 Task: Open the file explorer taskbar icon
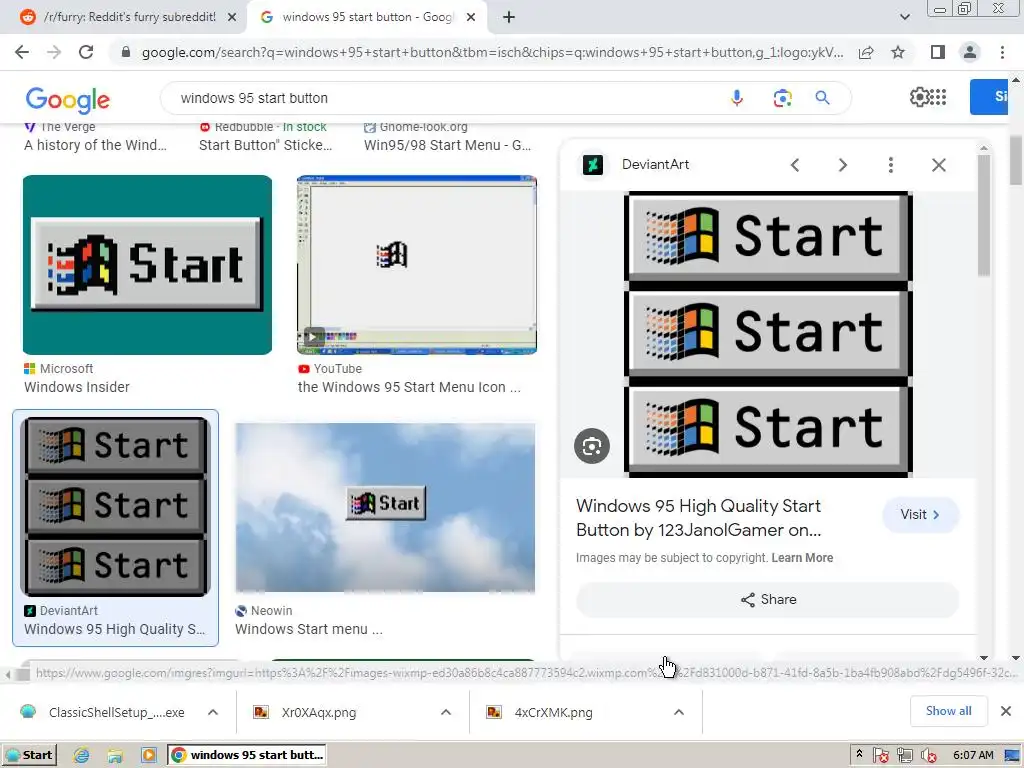[x=115, y=755]
